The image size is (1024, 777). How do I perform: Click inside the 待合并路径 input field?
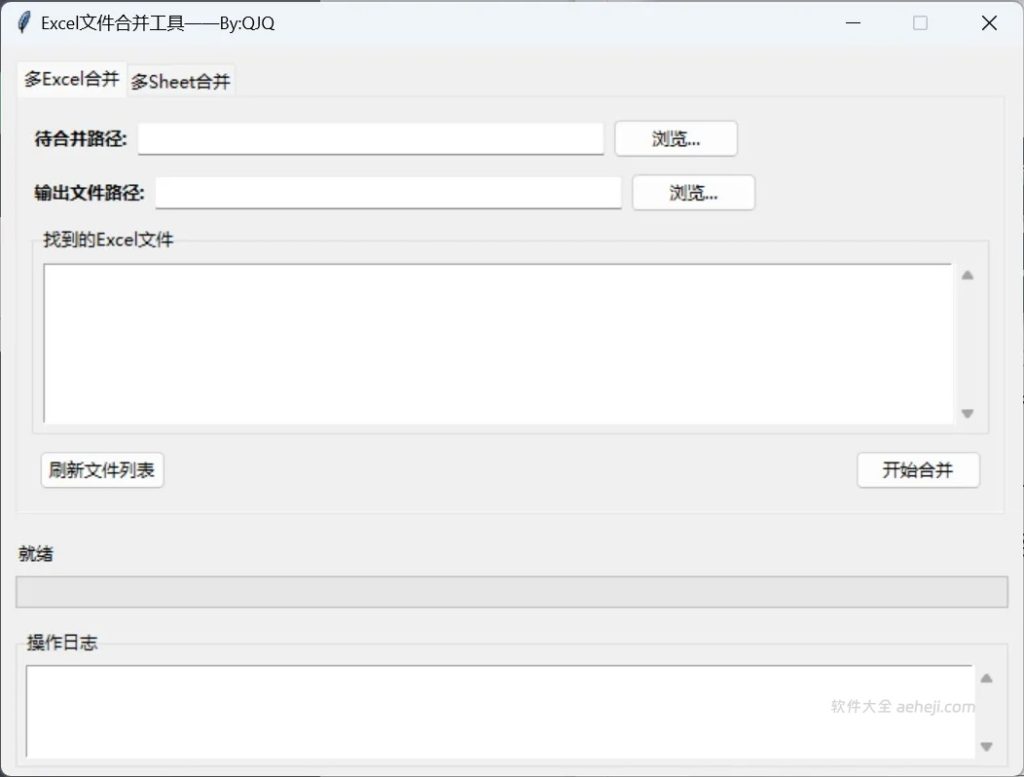(370, 139)
